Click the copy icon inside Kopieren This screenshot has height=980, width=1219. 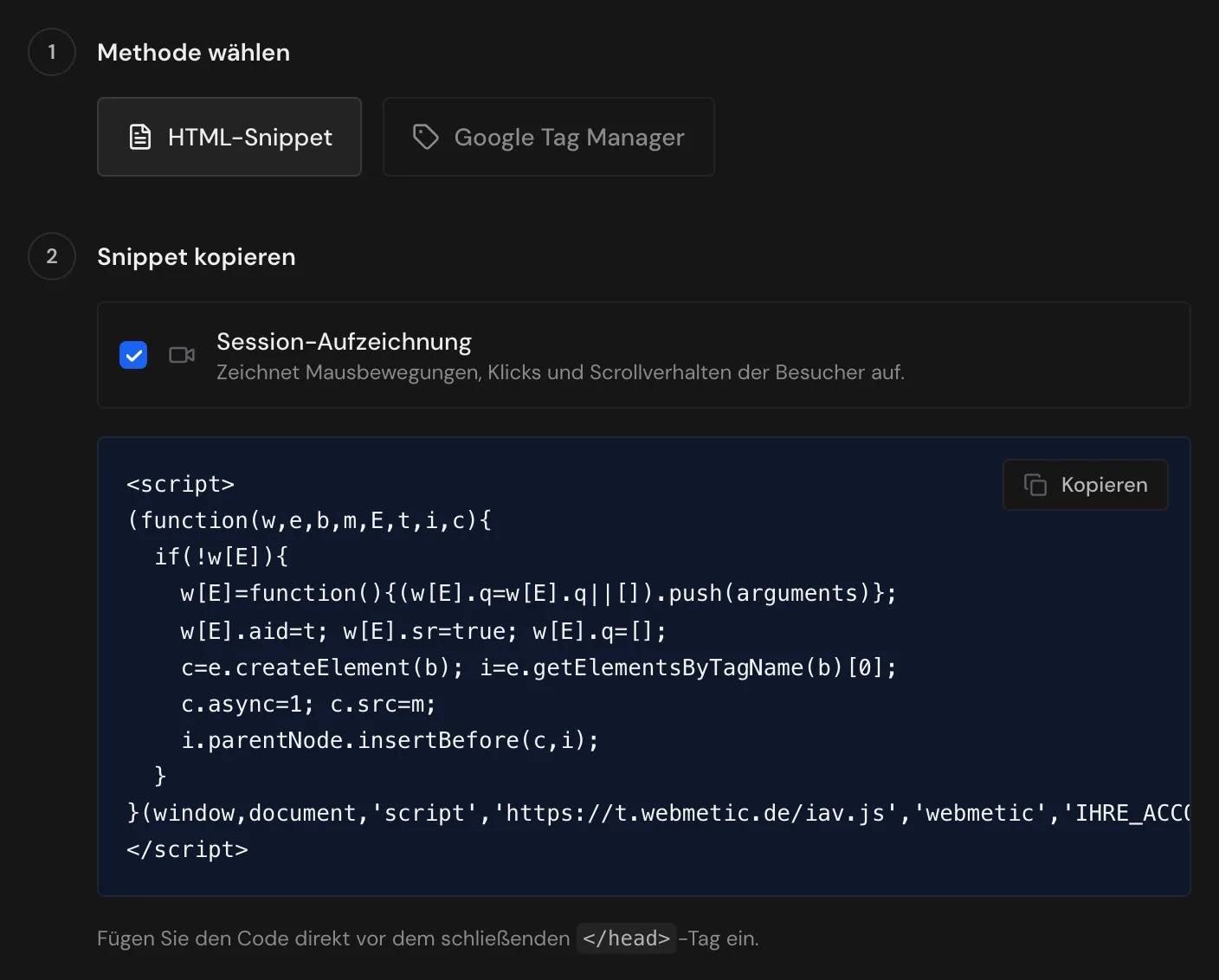1035,485
